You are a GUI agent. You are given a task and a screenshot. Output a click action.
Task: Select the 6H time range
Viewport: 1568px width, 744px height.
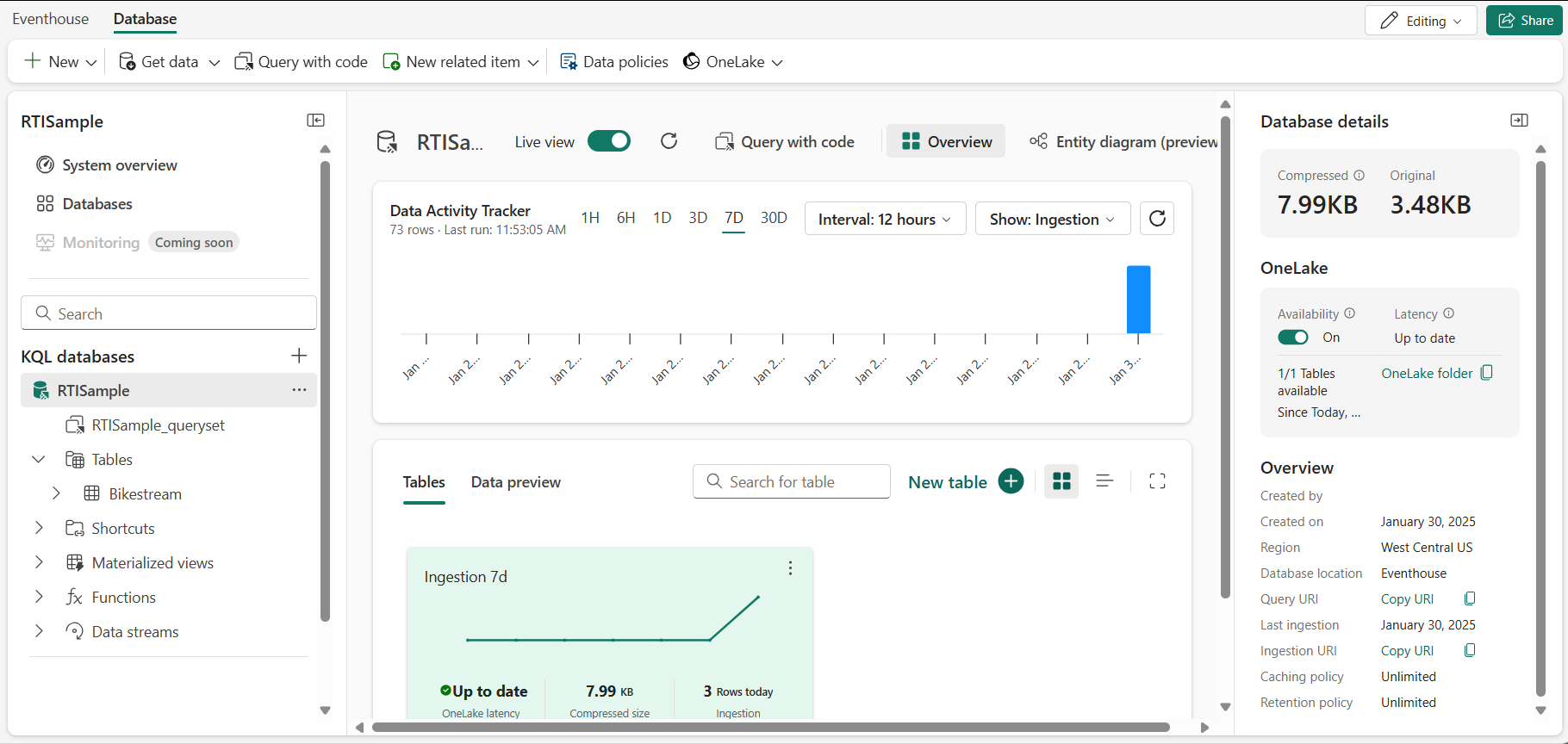[626, 218]
